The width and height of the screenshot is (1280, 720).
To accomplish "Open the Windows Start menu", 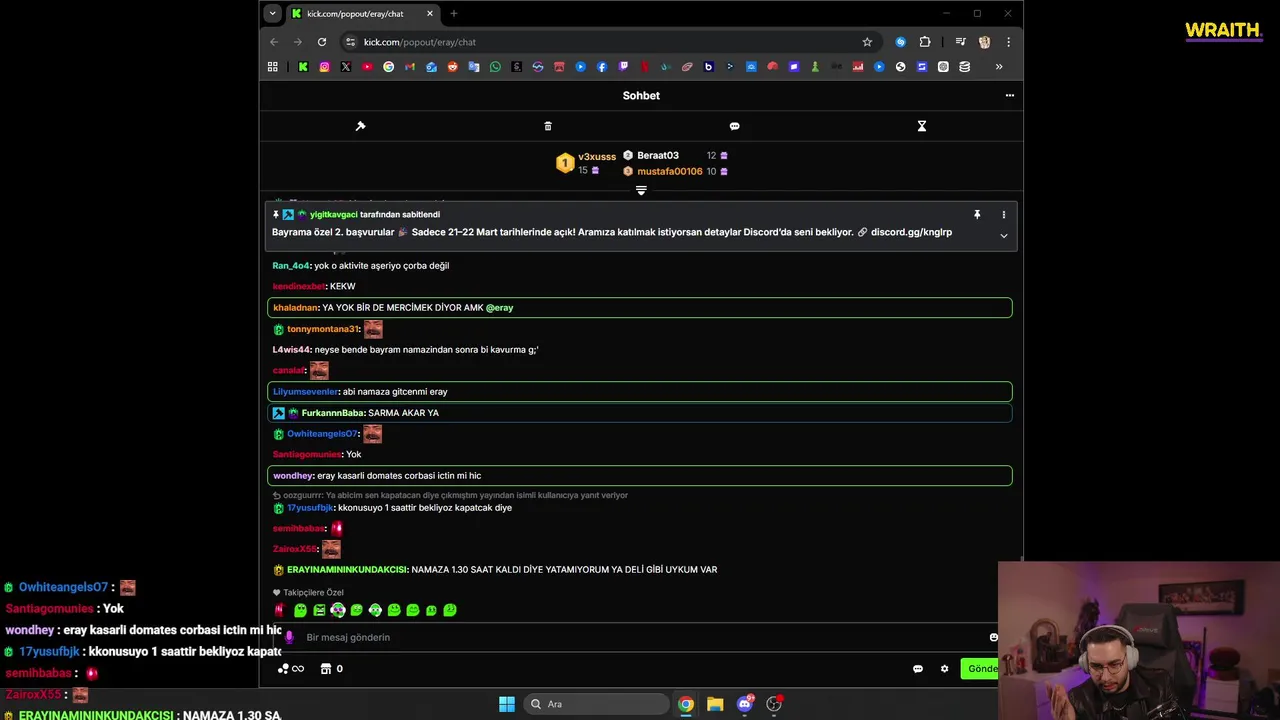I will tap(507, 704).
